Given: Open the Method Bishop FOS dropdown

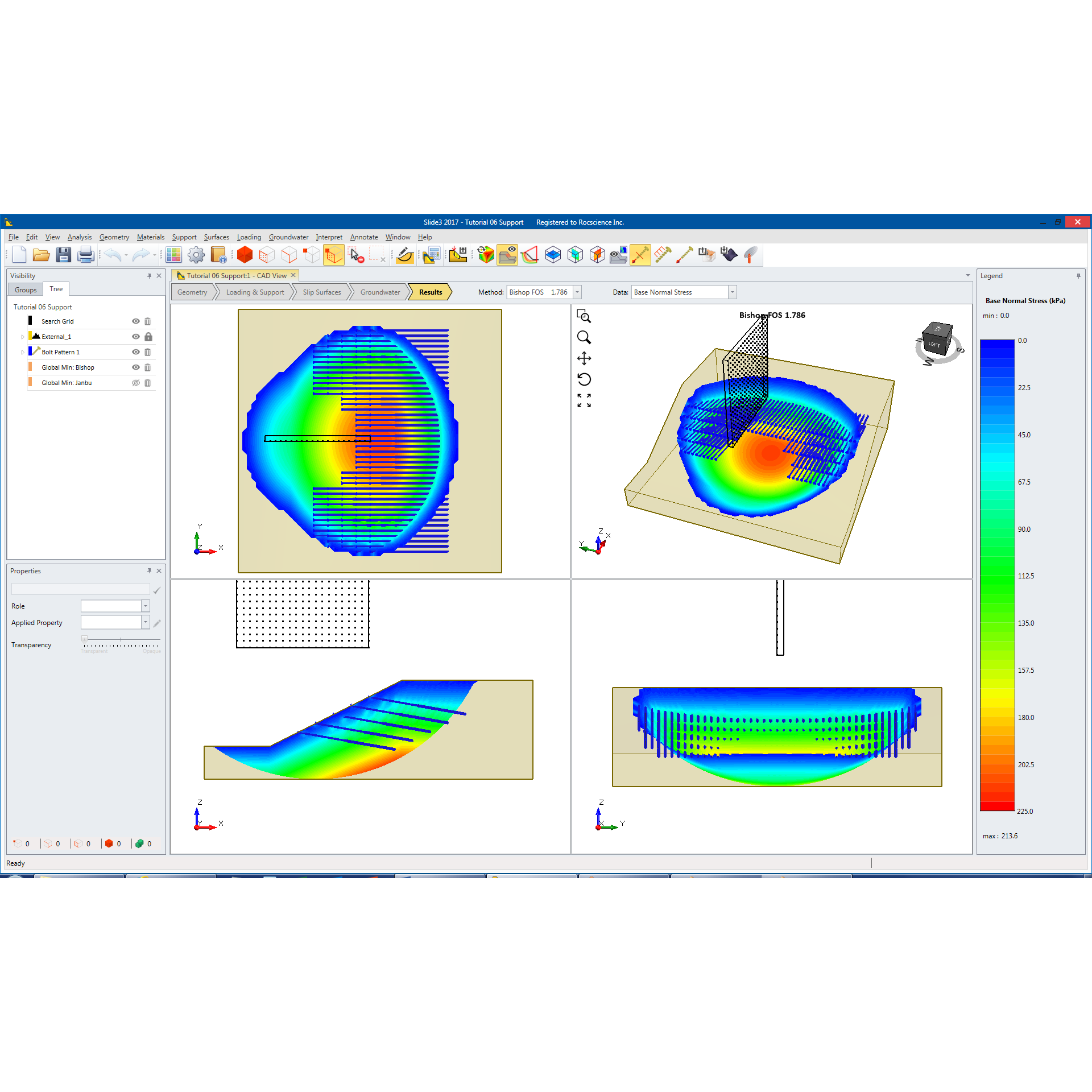Looking at the screenshot, I should coord(577,292).
